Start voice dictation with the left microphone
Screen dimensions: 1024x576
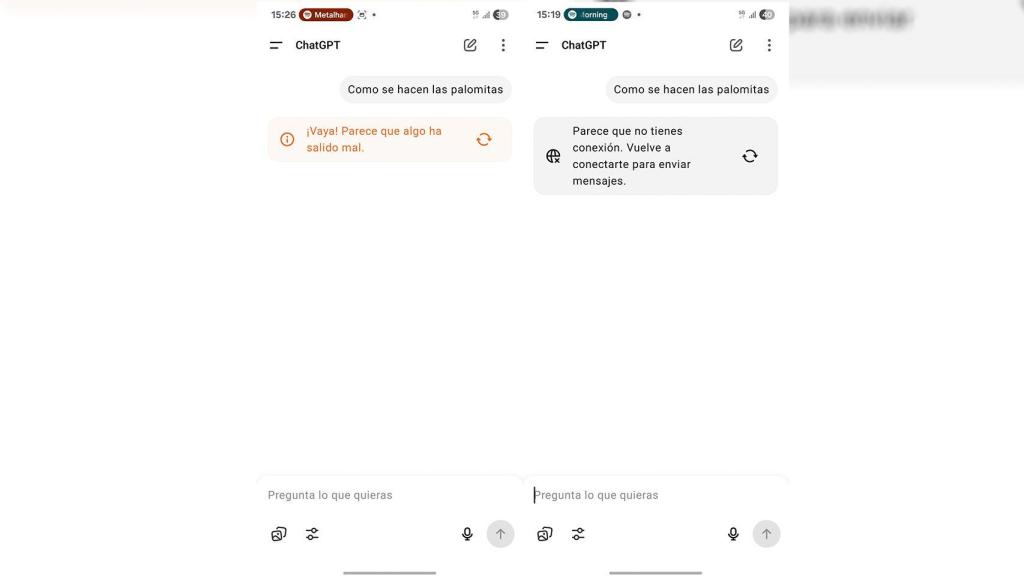tap(467, 534)
